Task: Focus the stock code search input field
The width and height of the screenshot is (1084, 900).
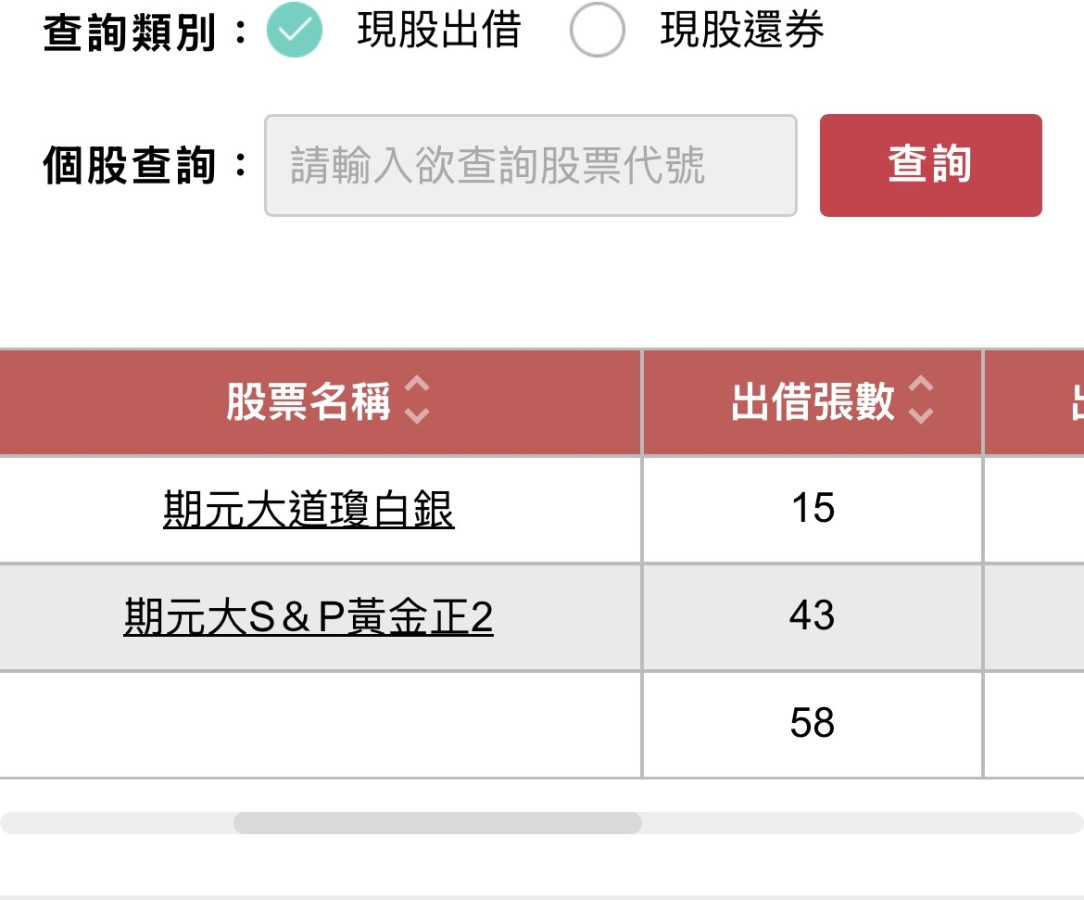Action: click(530, 165)
